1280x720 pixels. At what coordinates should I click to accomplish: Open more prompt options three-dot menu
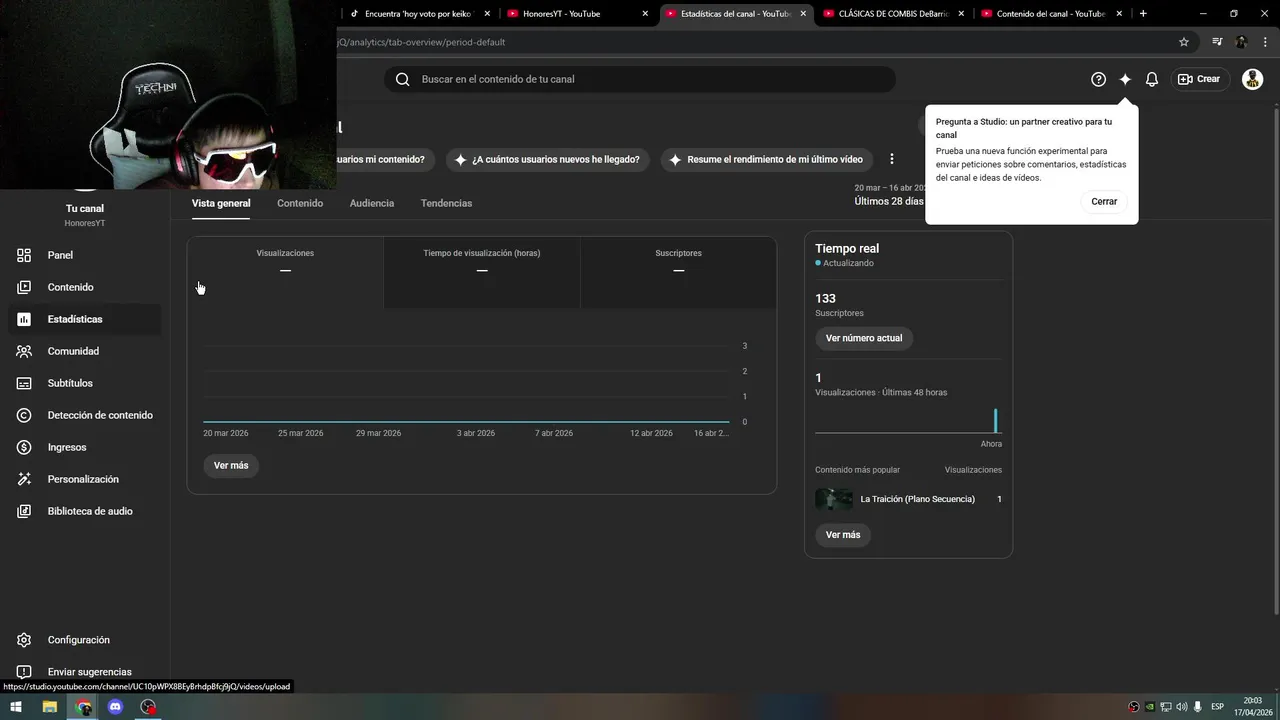tap(892, 159)
